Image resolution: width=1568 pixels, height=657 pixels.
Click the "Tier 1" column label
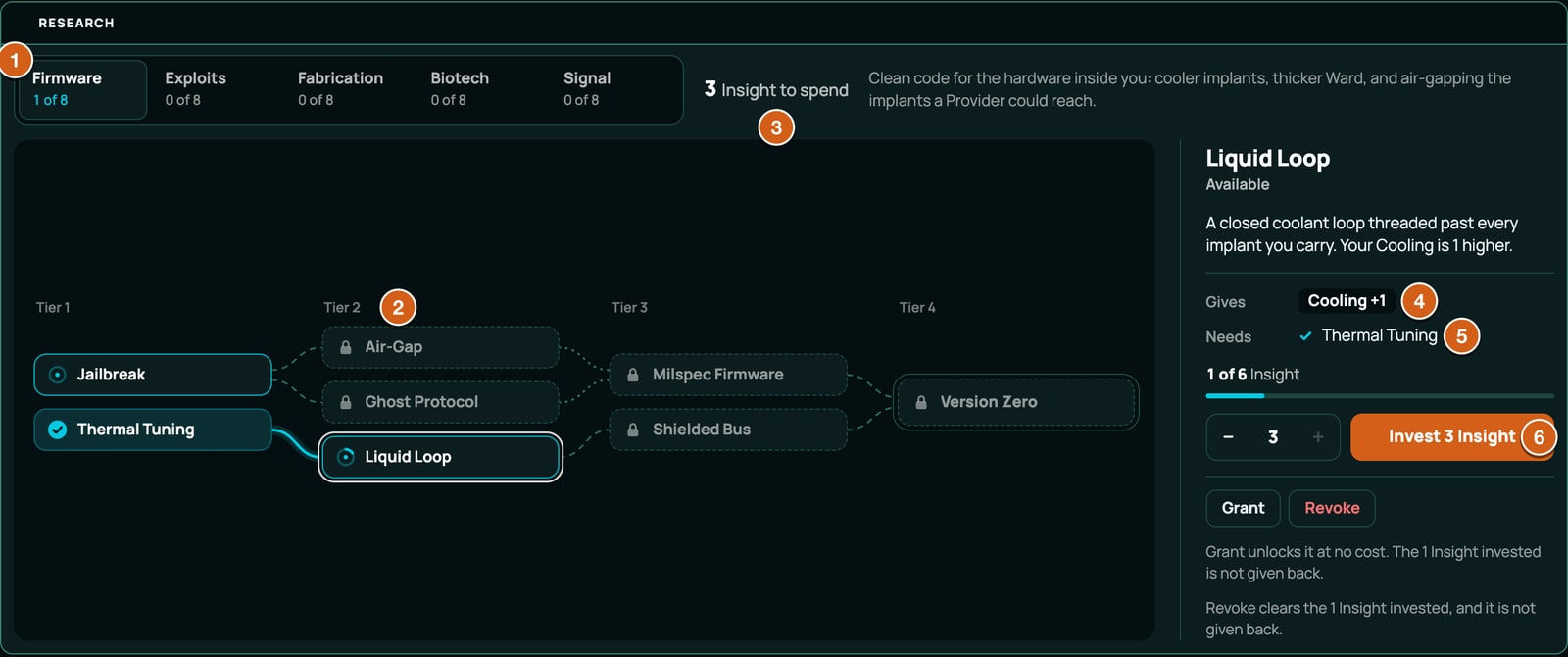click(53, 308)
